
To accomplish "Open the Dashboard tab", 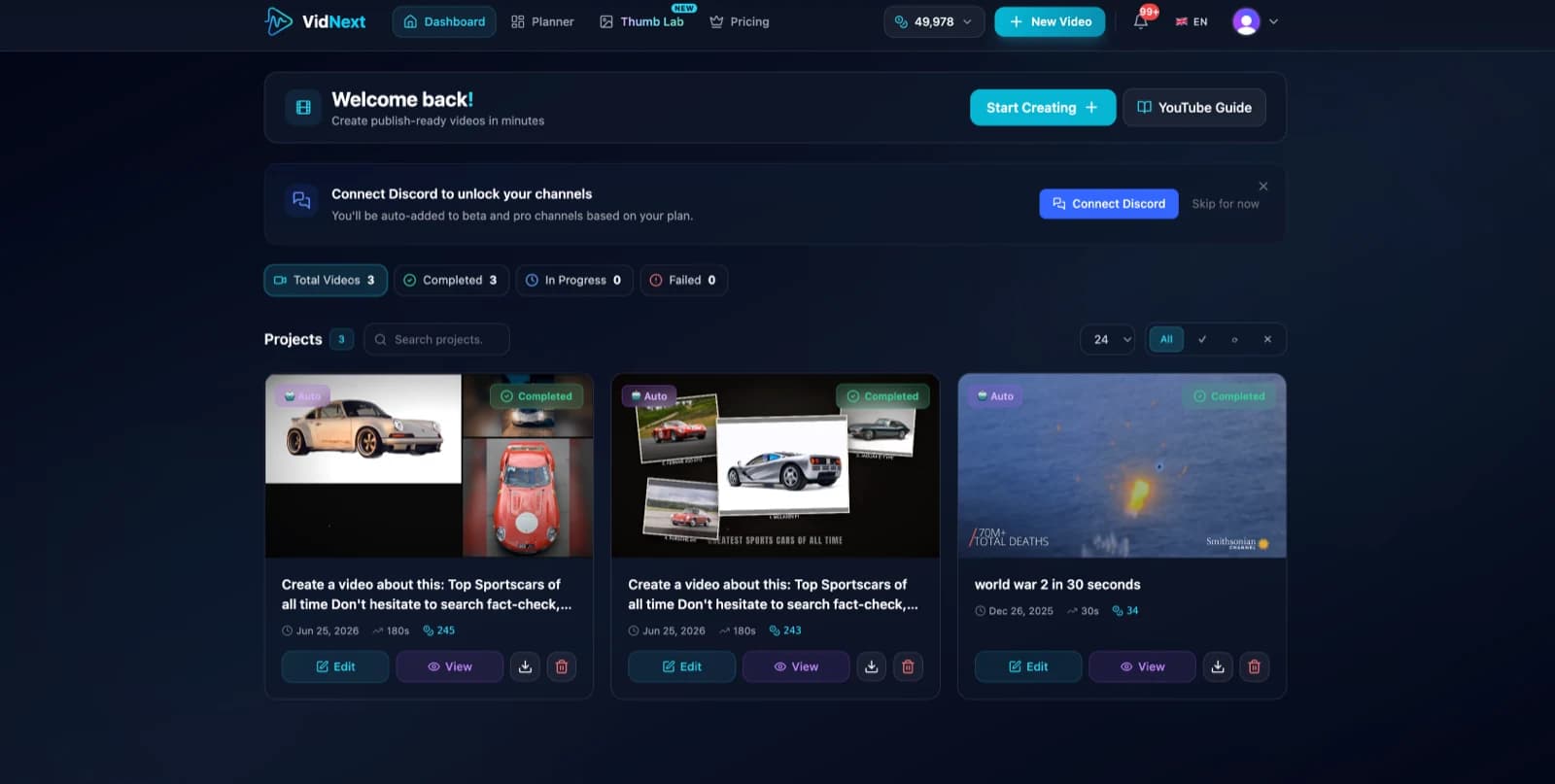I will click(x=444, y=21).
